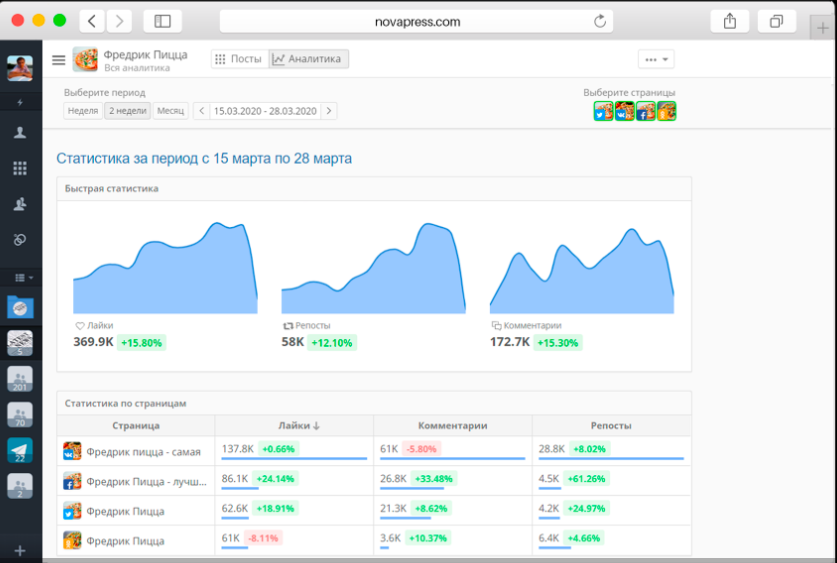Go forward with Safari's forward arrow

click(119, 21)
